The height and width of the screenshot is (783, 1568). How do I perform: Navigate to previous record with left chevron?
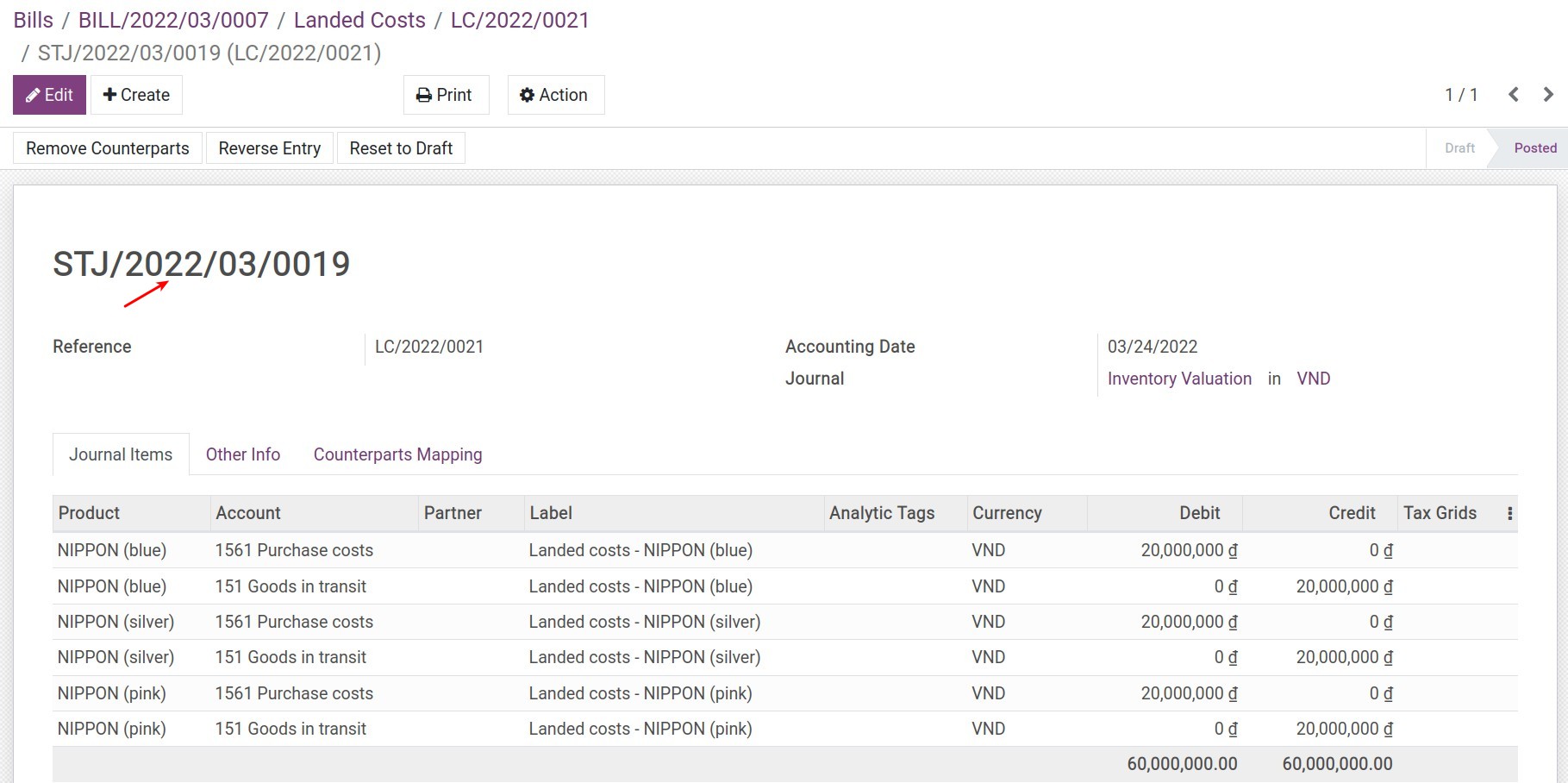1514,95
